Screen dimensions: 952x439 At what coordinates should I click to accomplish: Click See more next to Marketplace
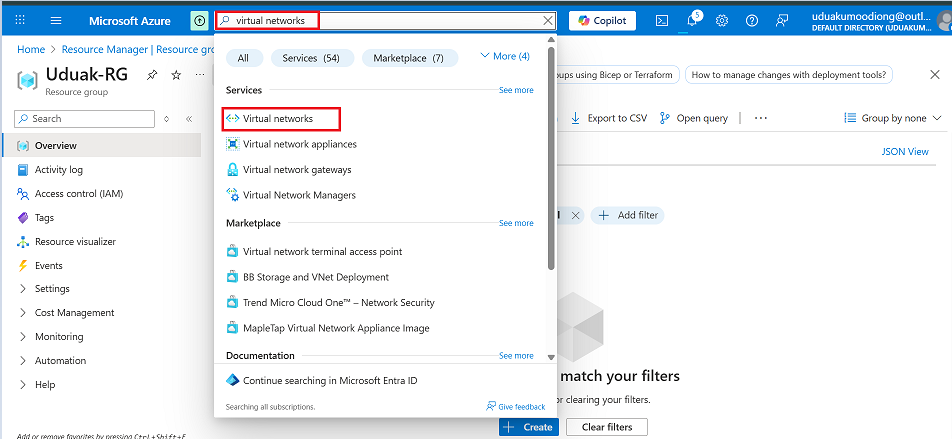[x=516, y=223]
